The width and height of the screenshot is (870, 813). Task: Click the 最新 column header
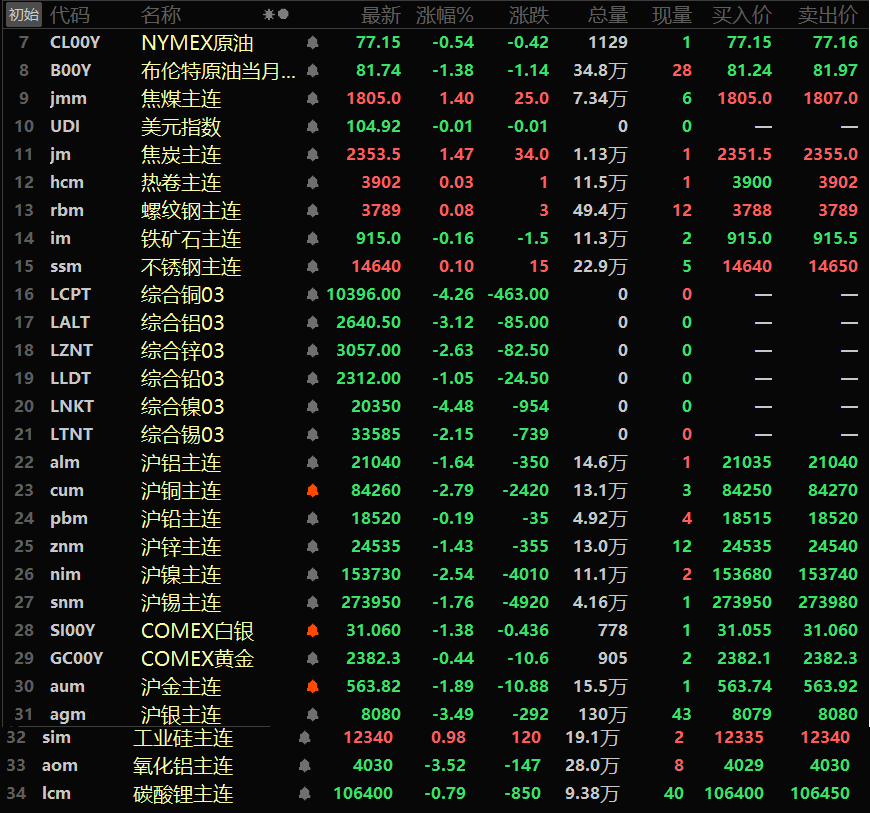381,15
